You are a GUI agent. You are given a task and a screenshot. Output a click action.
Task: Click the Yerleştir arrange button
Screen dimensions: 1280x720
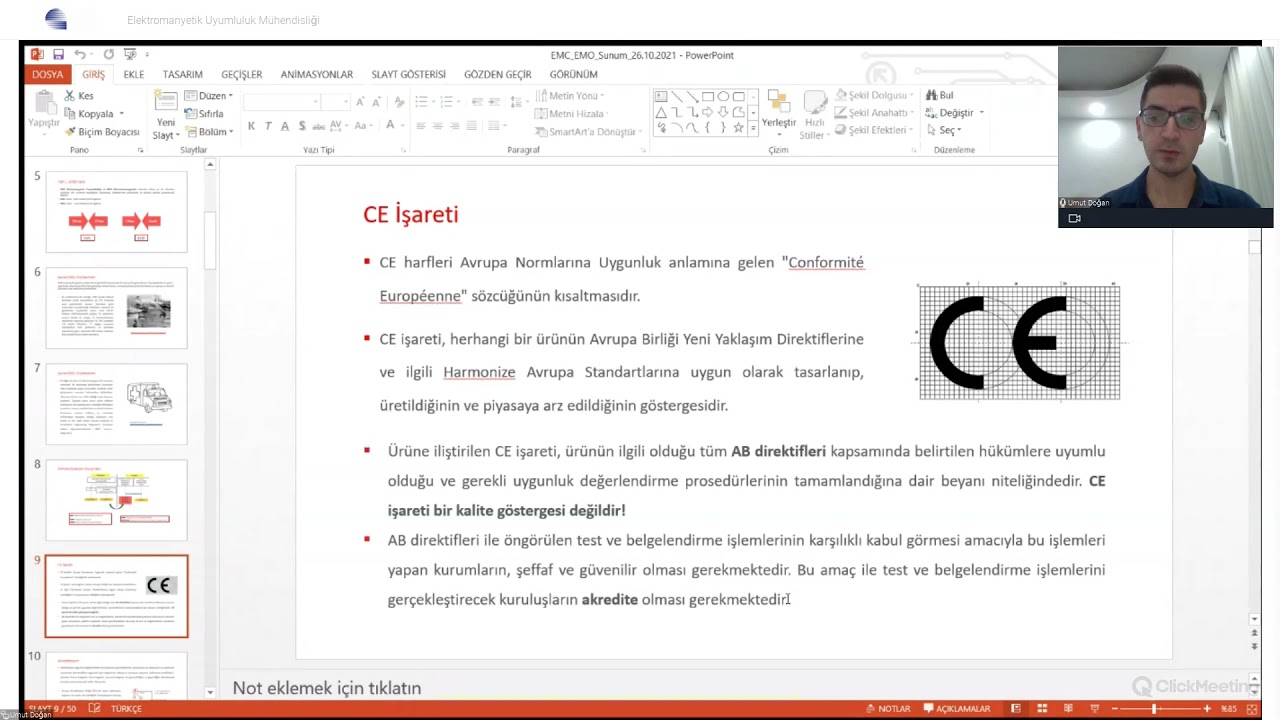tap(779, 110)
